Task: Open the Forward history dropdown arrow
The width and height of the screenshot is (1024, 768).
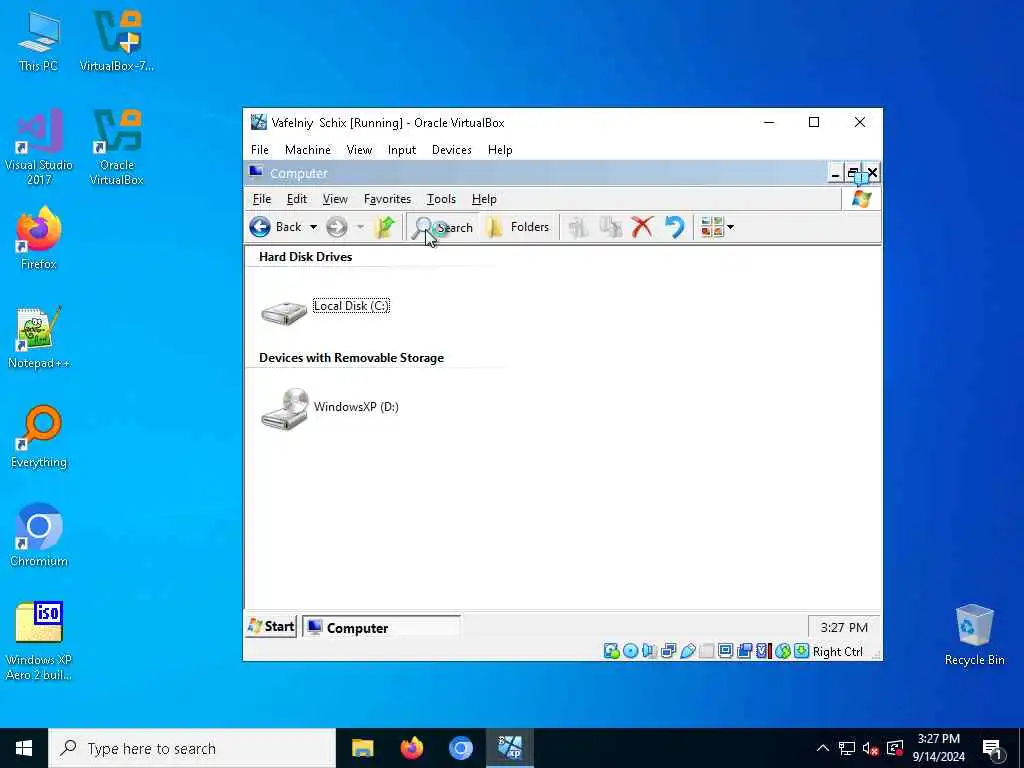Action: 360,227
